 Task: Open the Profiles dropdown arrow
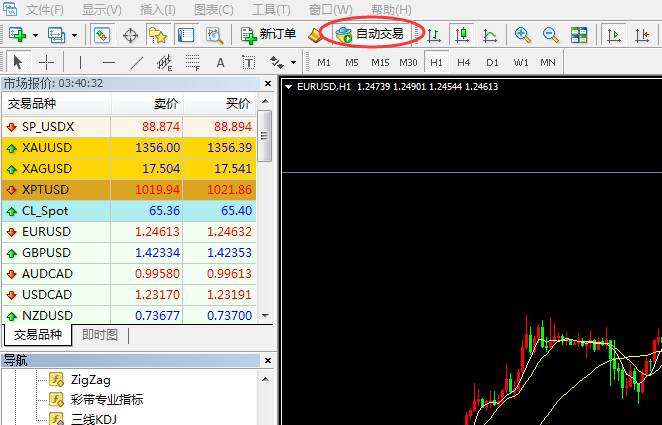click(74, 35)
